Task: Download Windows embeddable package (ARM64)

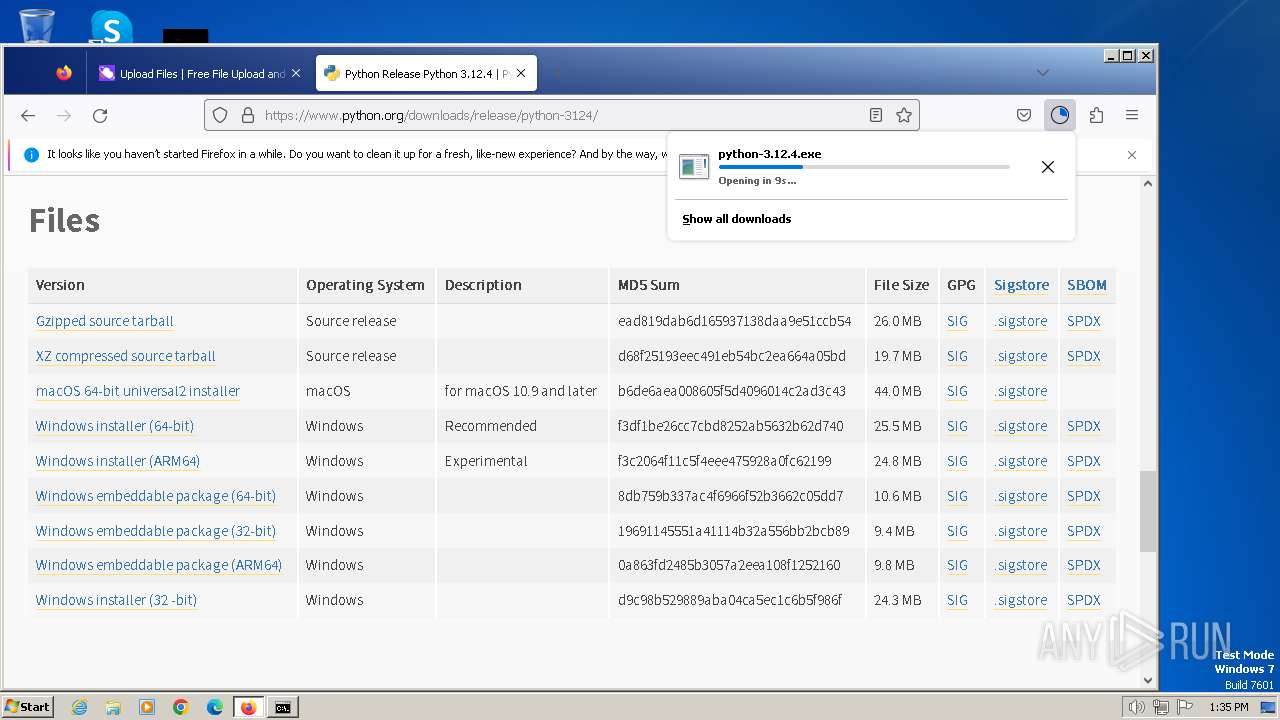Action: tap(159, 565)
